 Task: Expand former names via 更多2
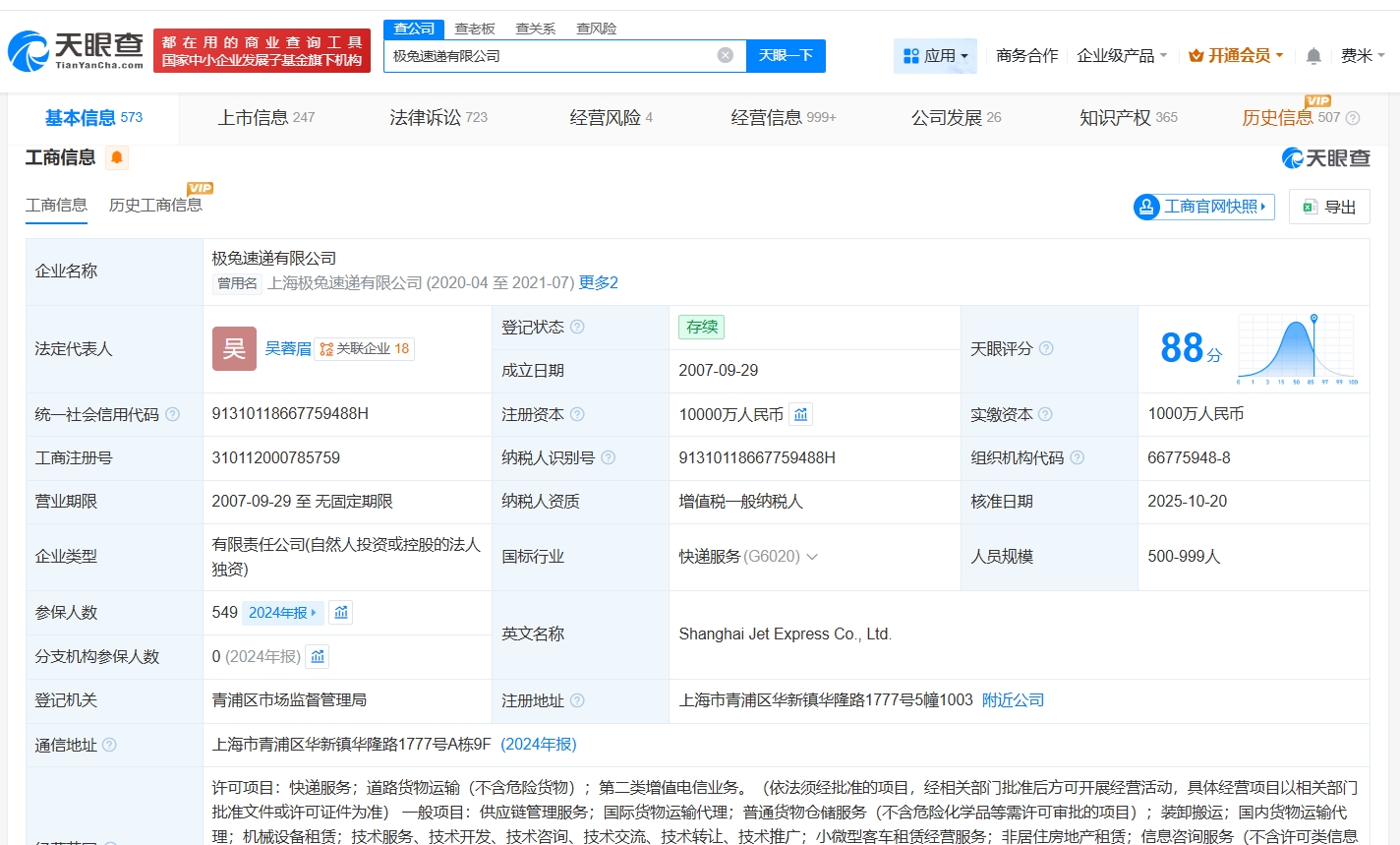[599, 283]
